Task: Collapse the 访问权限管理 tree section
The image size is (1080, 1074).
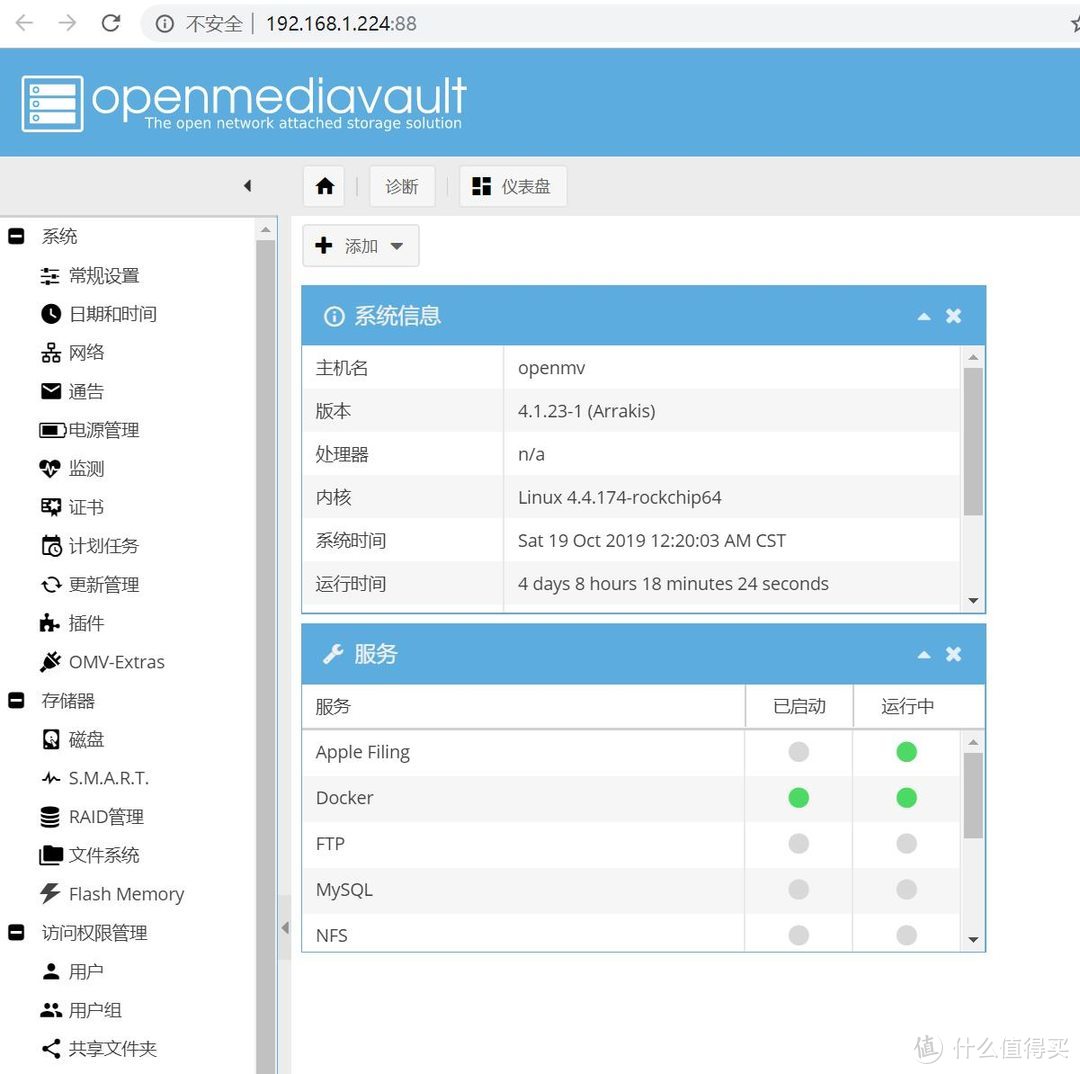Action: tap(16, 932)
